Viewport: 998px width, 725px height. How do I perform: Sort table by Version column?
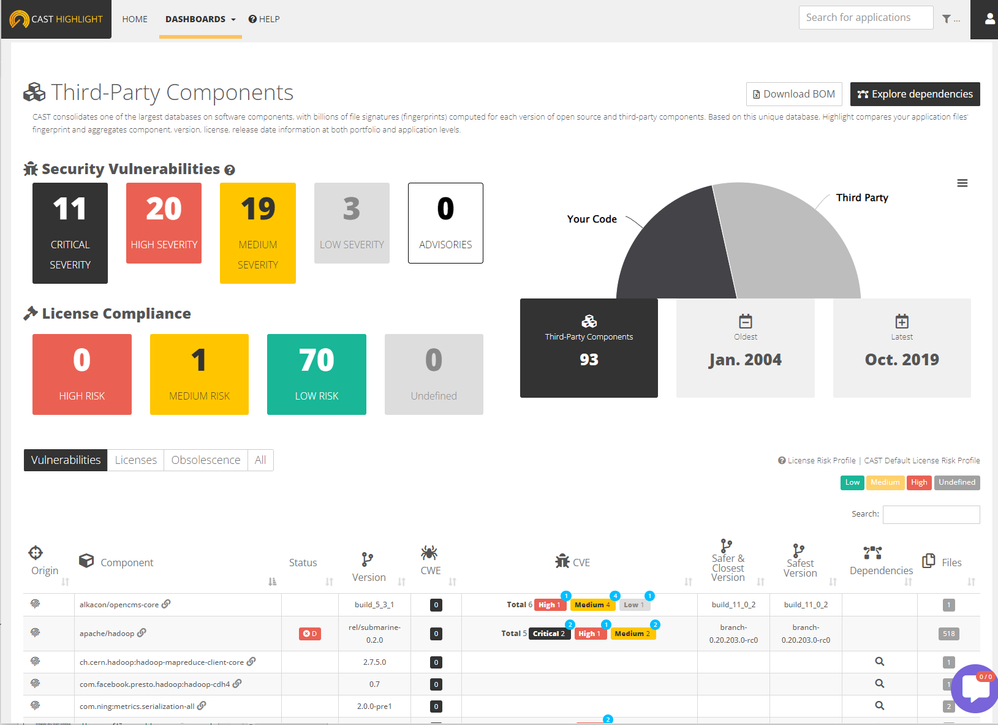pyautogui.click(x=402, y=581)
